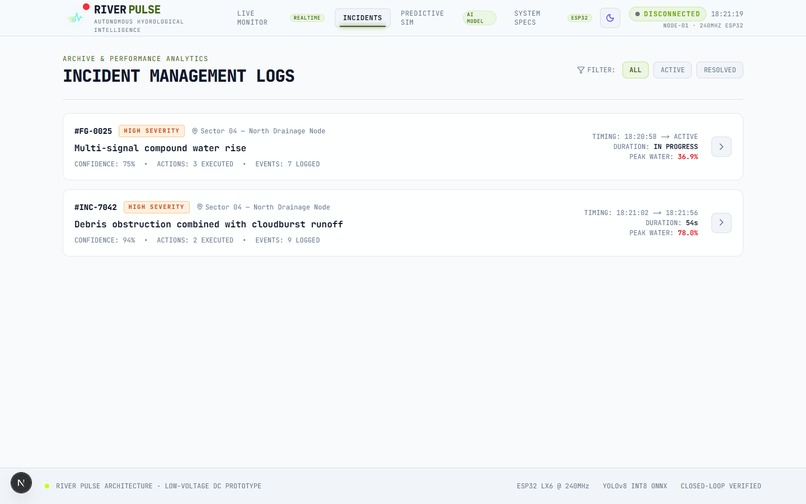Expand incident #FG-0025 with its chevron
The height and width of the screenshot is (504, 806).
tap(721, 147)
